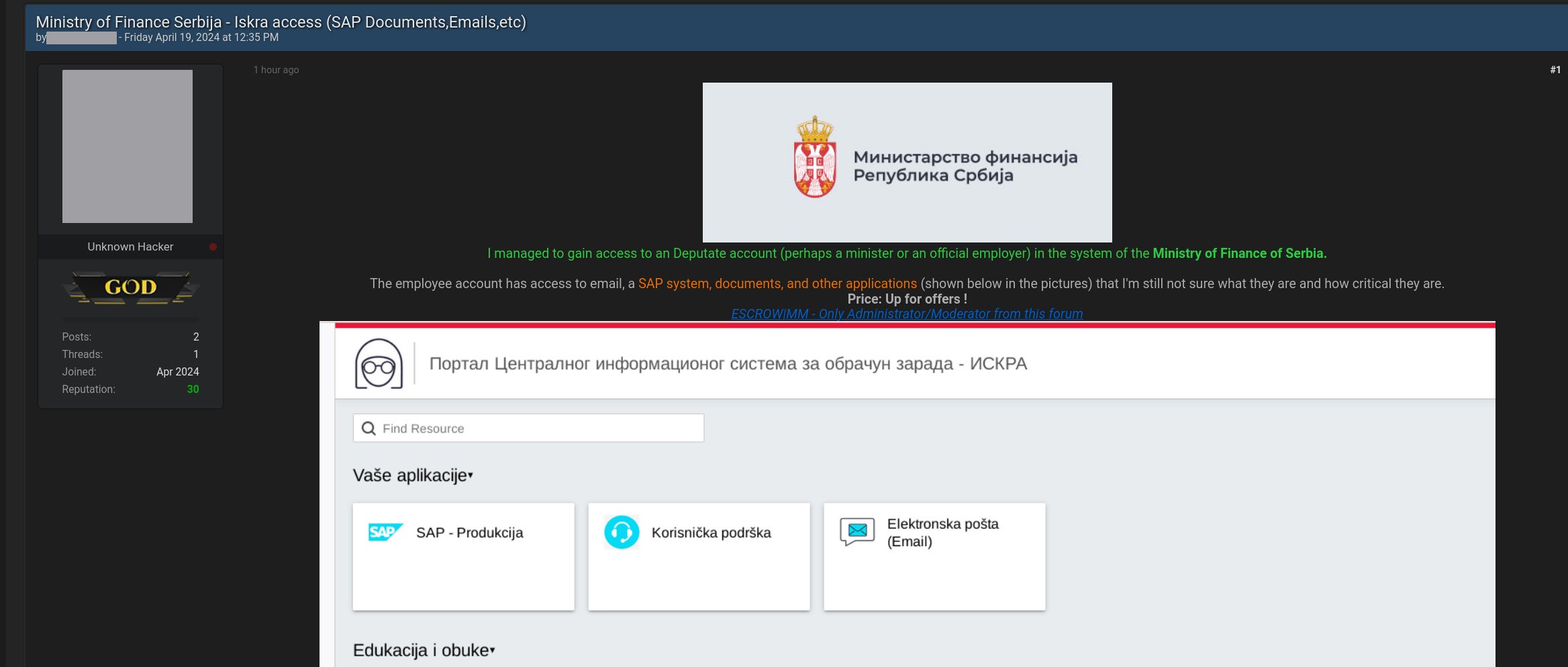This screenshot has width=1568, height=667.
Task: Open the Korisnička podrška tile
Action: [x=699, y=557]
